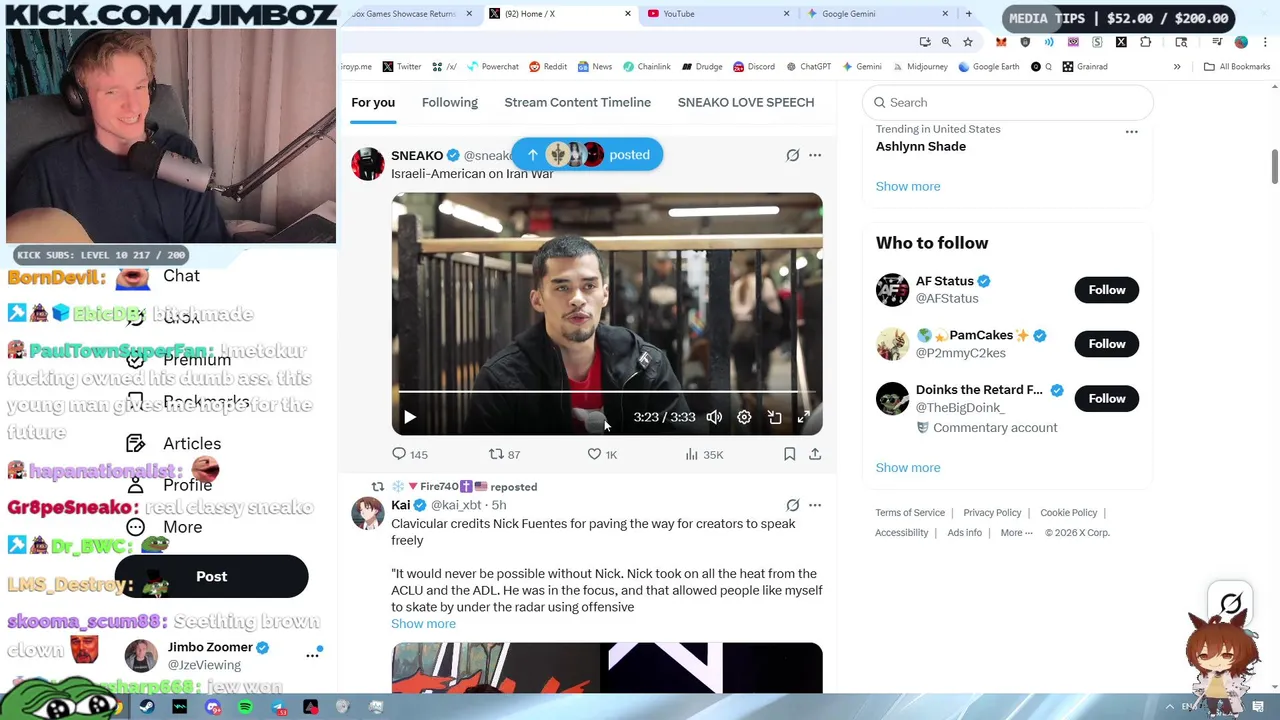Open Grok icon on Kai post
The width and height of the screenshot is (1280, 720).
792,505
